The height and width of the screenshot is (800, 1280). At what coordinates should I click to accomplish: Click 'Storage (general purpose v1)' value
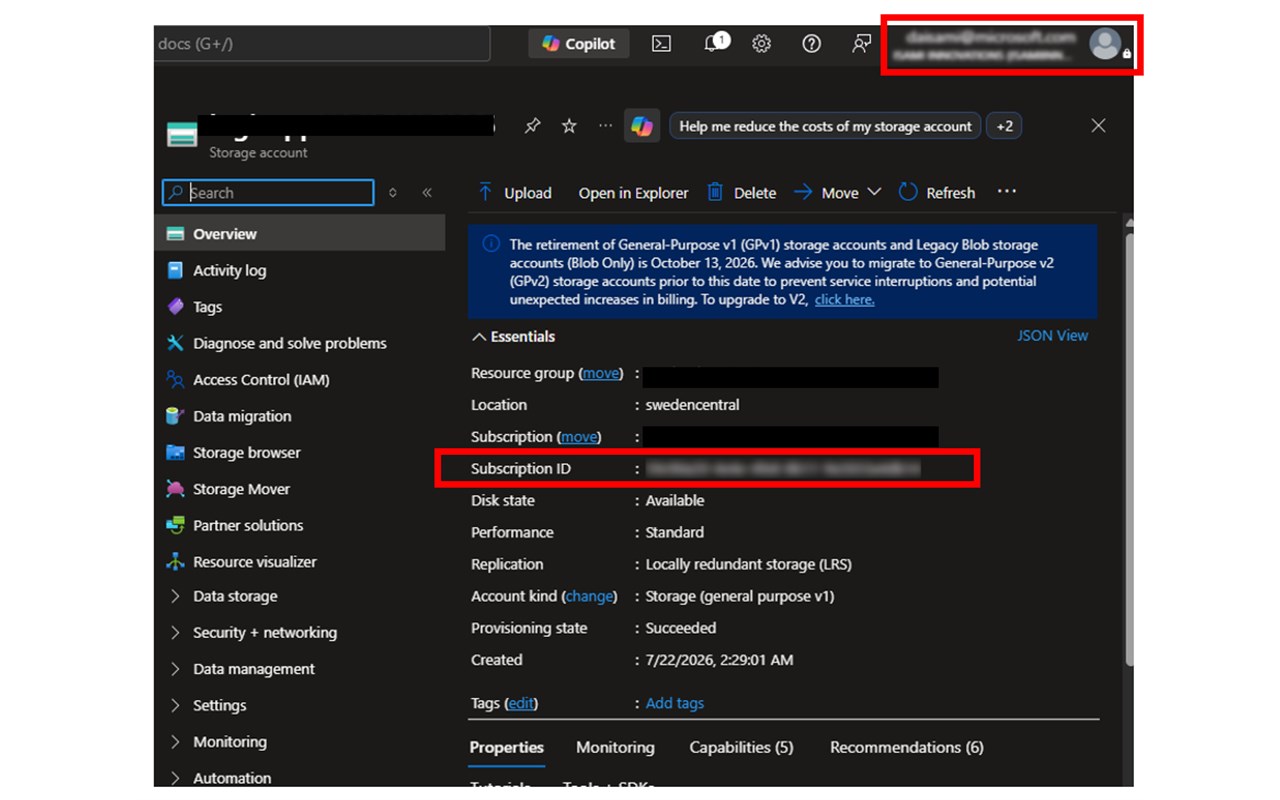pos(740,596)
